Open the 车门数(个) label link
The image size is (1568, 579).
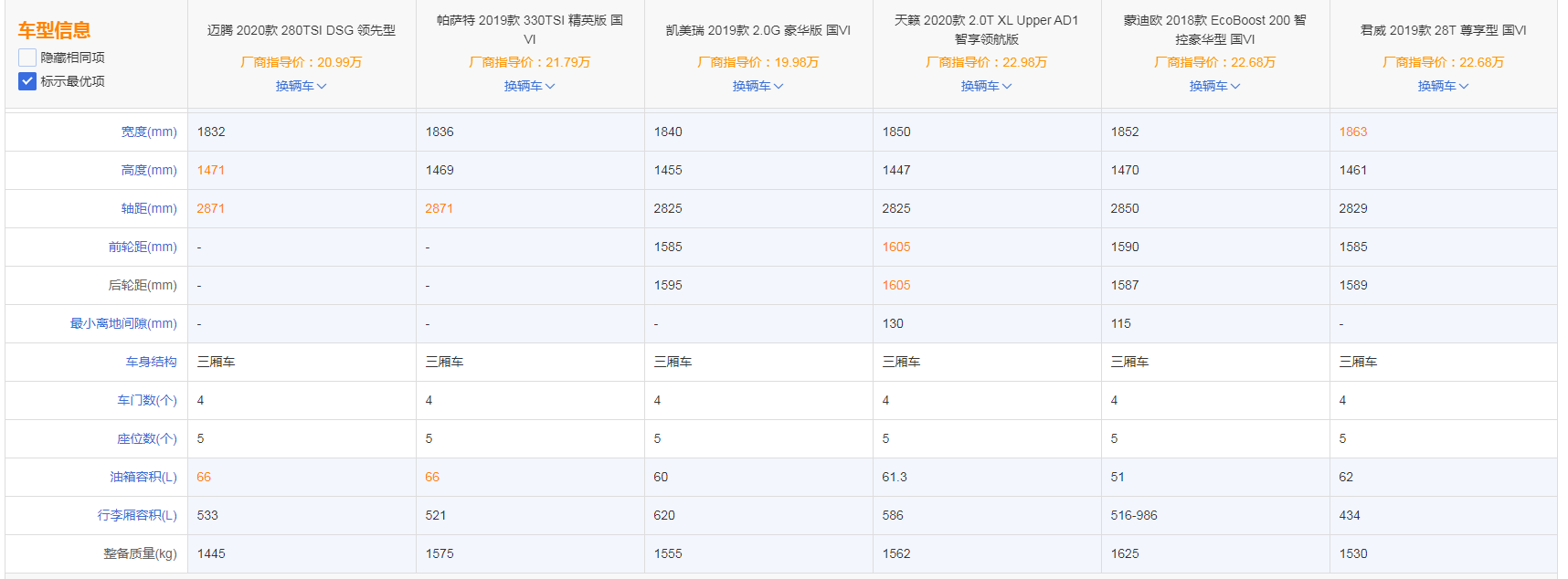pyautogui.click(x=147, y=400)
